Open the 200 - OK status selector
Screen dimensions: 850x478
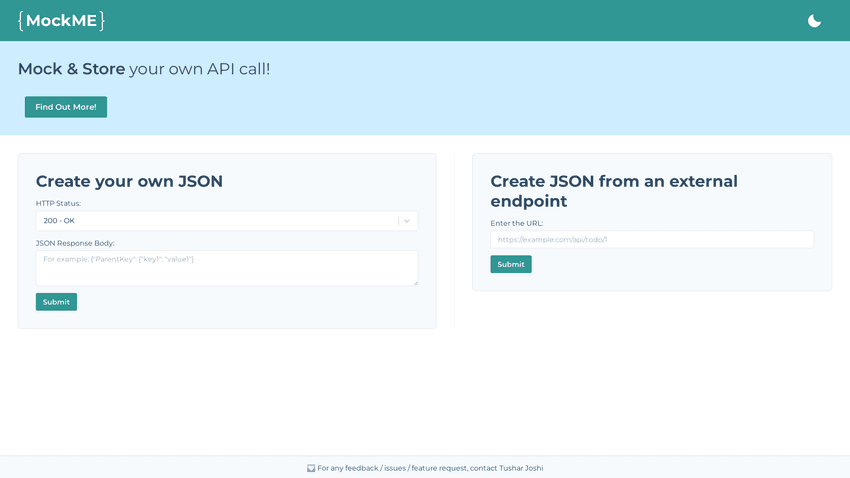(x=215, y=221)
